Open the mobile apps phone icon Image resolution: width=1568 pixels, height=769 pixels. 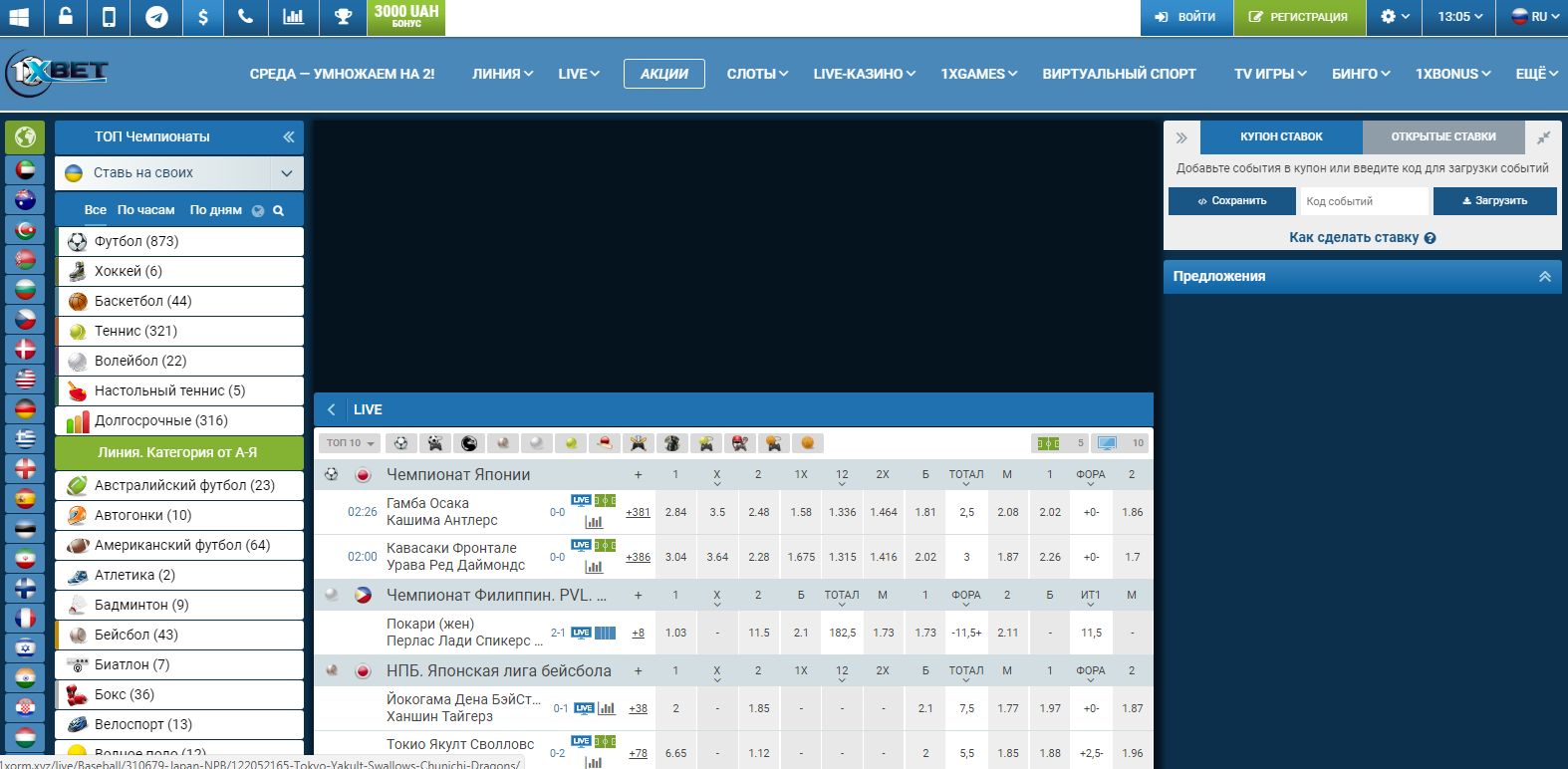tap(110, 17)
